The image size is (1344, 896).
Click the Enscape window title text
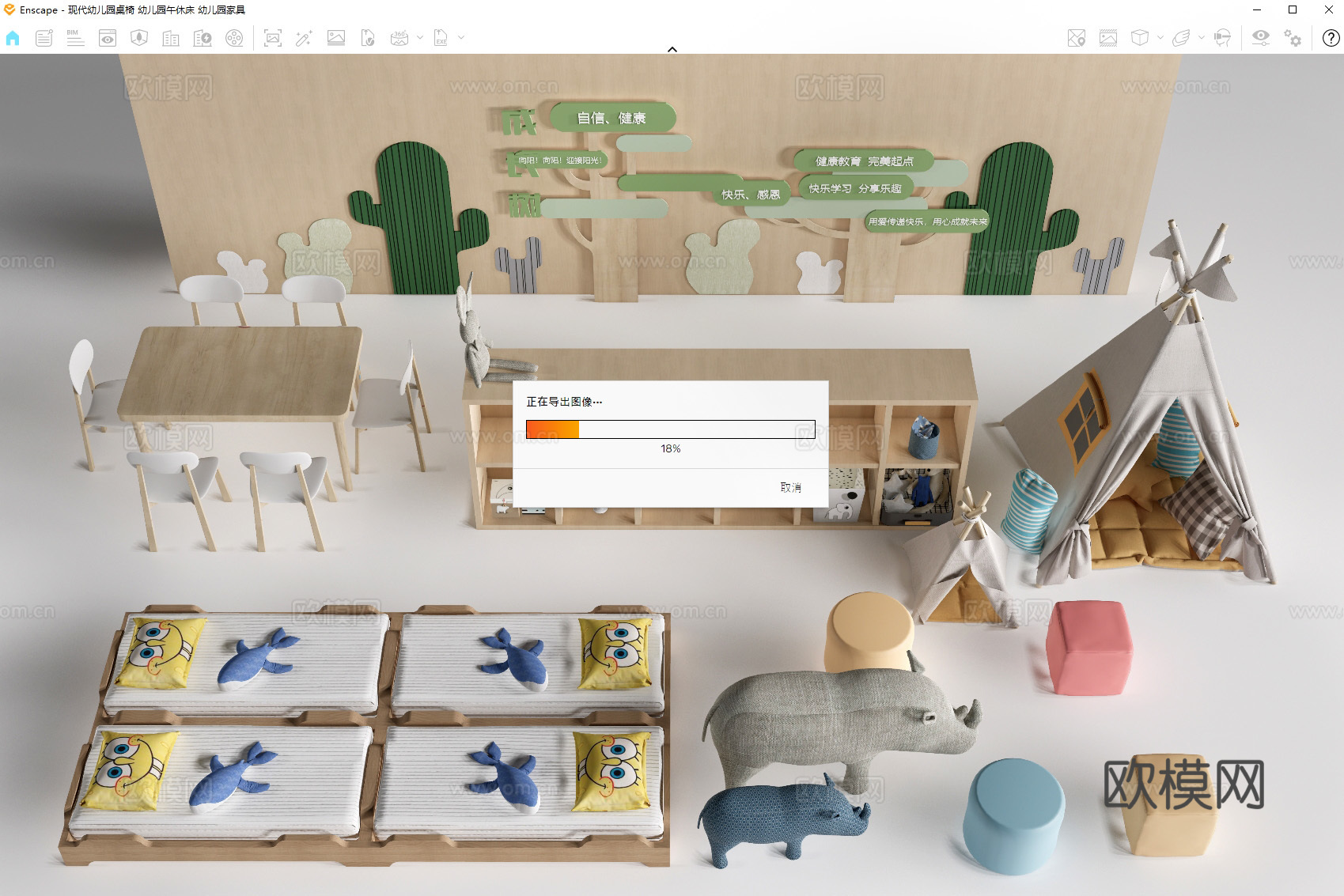(x=133, y=9)
